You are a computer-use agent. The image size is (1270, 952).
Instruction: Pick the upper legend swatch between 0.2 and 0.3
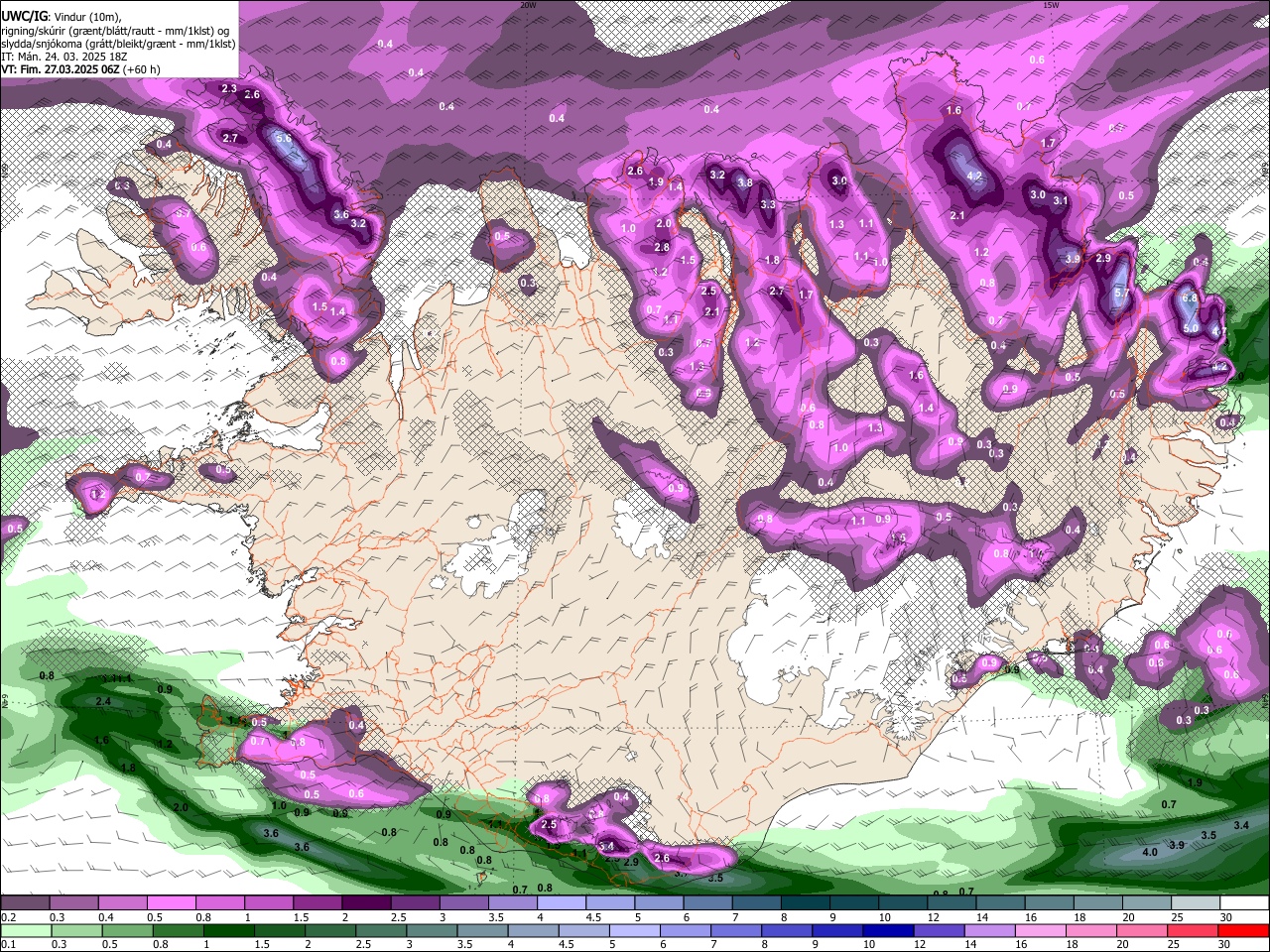coord(25,903)
